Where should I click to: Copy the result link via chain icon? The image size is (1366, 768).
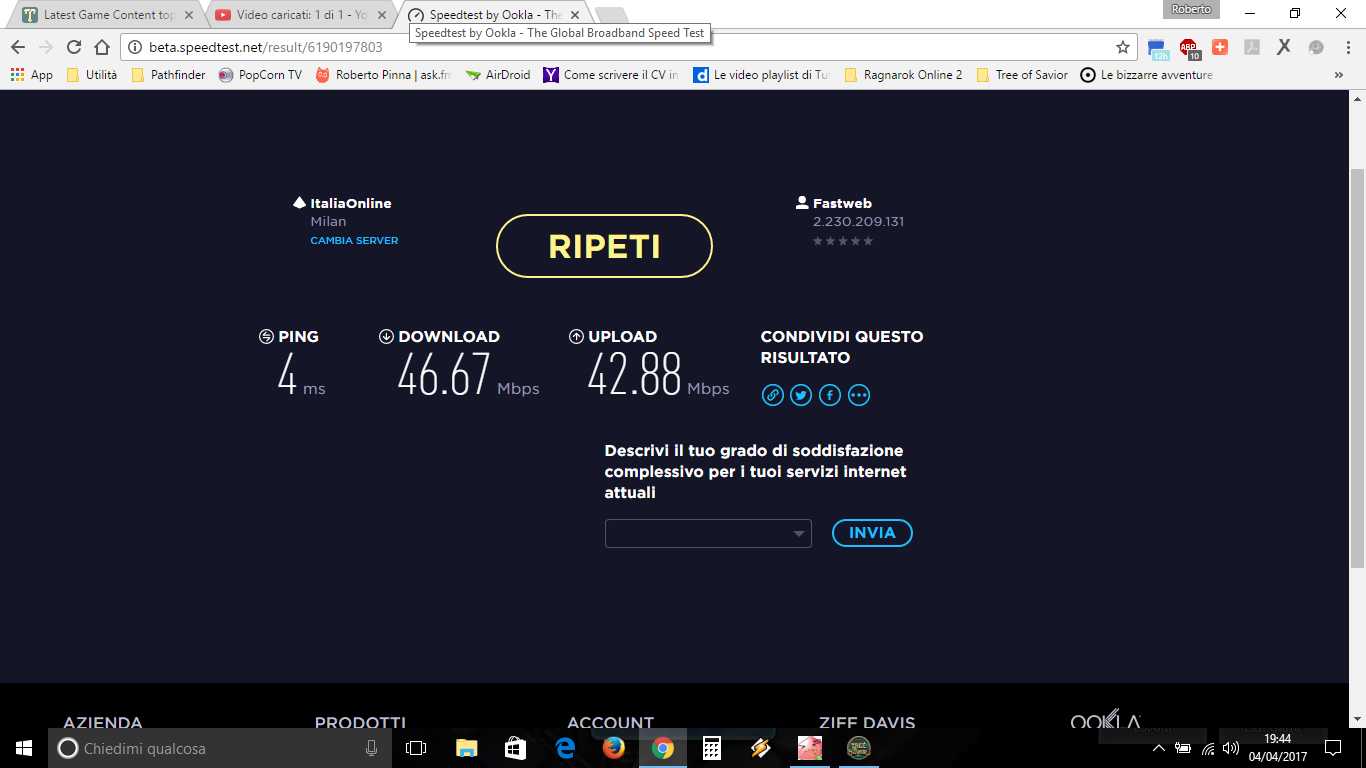coord(772,395)
